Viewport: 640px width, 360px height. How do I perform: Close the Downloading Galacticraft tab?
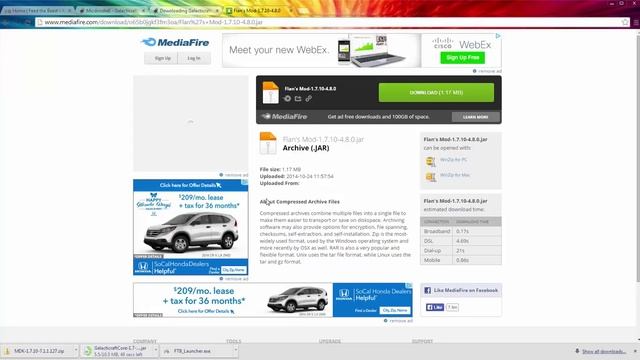[x=217, y=10]
